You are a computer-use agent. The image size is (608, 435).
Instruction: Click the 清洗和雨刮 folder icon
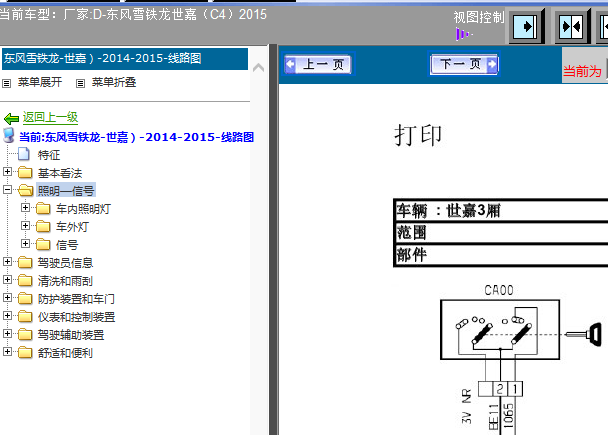pyautogui.click(x=25, y=280)
